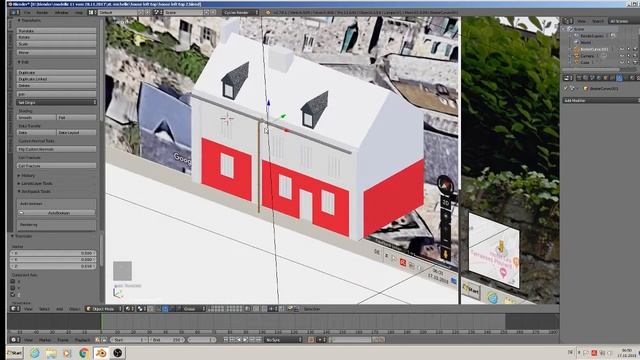The height and width of the screenshot is (360, 640).
Task: Select the scale manipulator icon
Action: 178,309
